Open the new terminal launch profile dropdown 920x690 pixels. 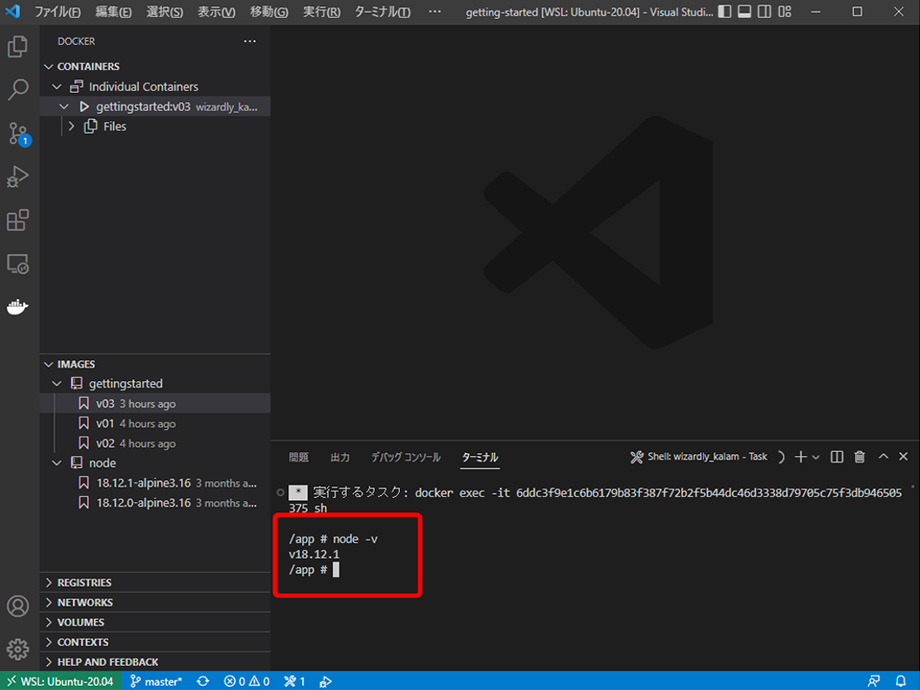click(816, 457)
